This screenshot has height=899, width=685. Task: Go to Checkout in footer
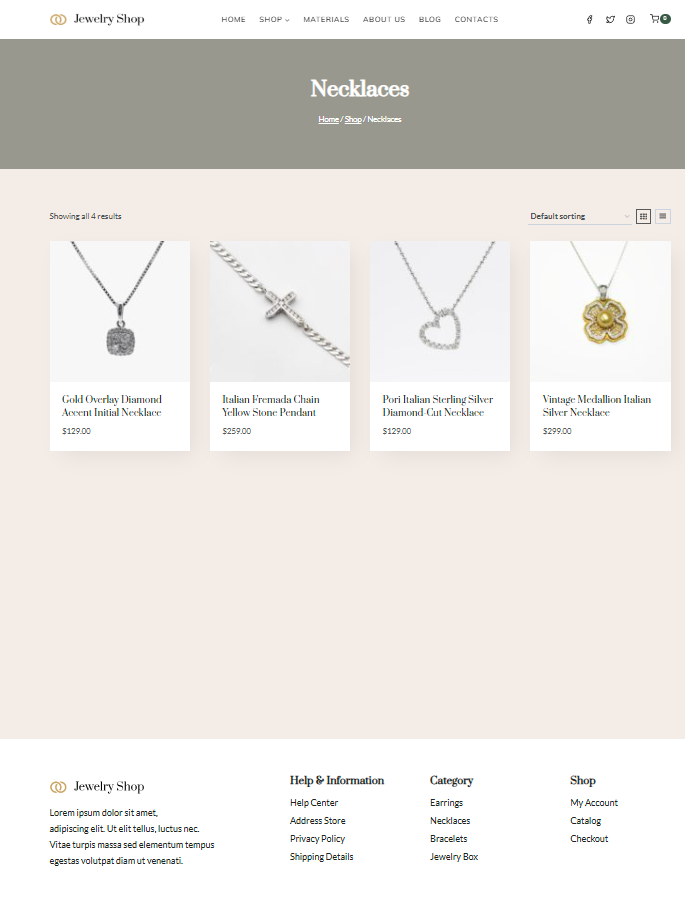[x=589, y=839]
